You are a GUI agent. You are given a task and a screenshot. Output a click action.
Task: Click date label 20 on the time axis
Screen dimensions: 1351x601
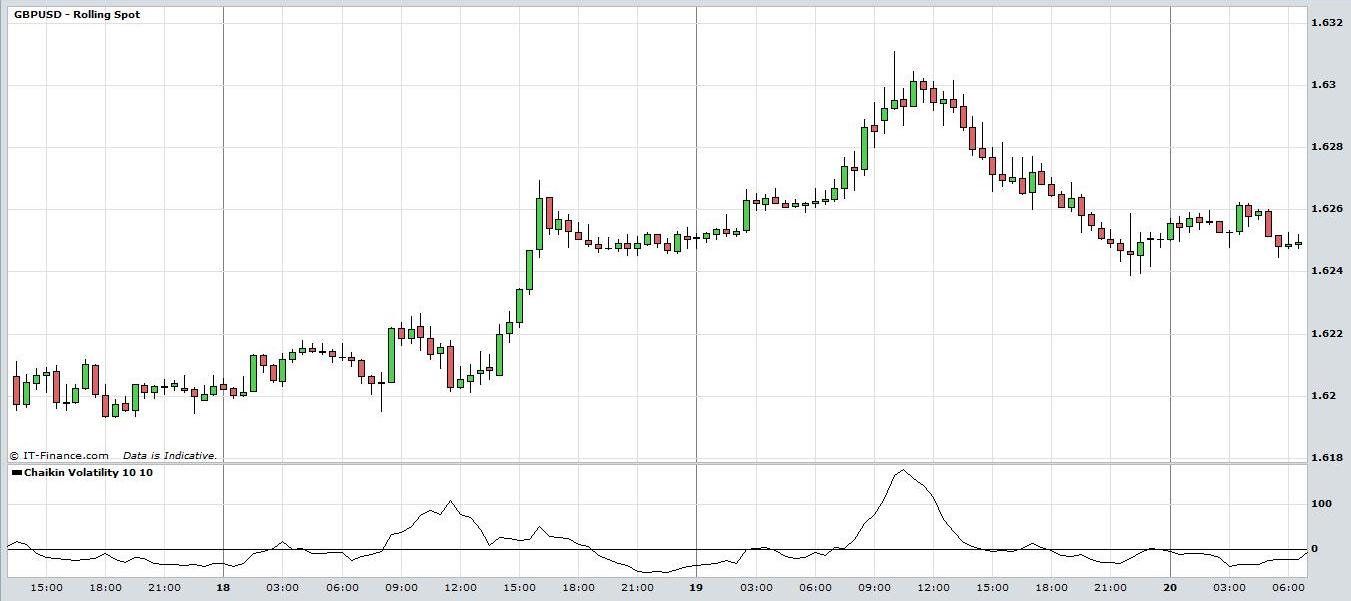[1170, 588]
